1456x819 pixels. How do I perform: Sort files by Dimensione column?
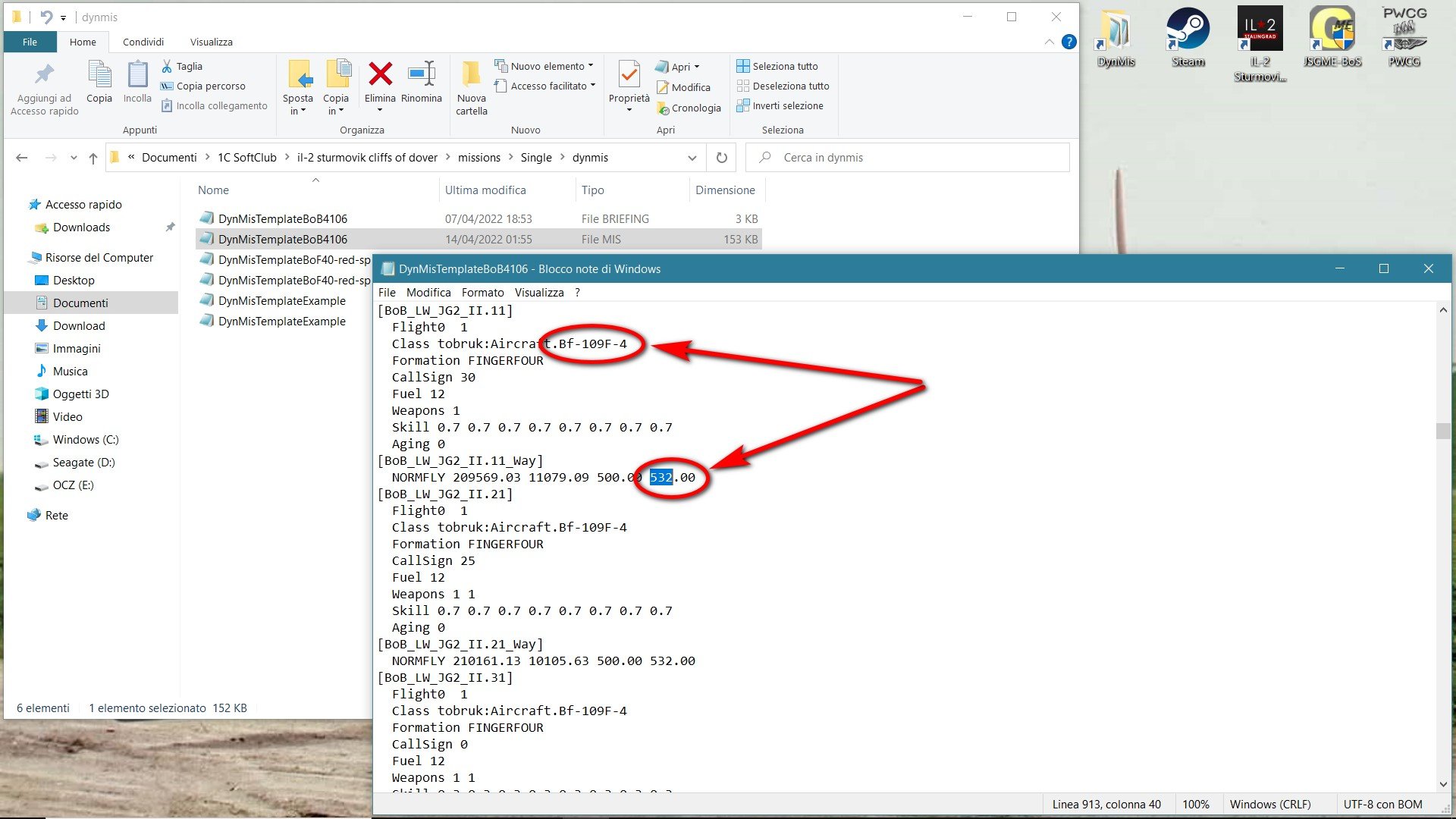725,190
